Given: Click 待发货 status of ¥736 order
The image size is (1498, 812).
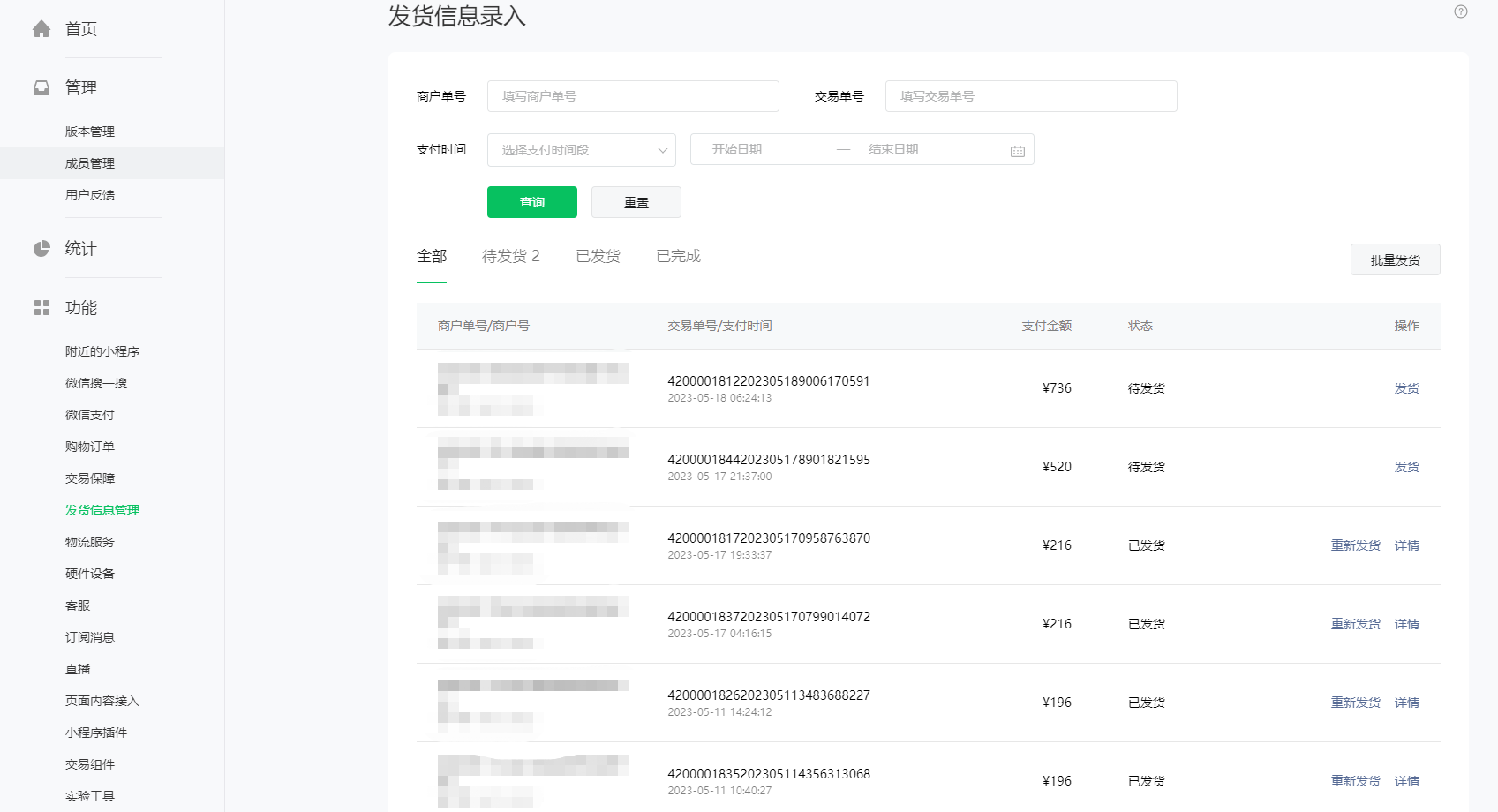Looking at the screenshot, I should tap(1147, 388).
